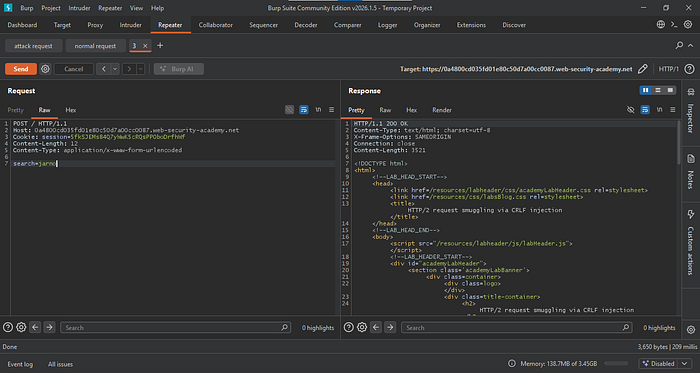Toggle response non-printable chars \n display

[659, 110]
